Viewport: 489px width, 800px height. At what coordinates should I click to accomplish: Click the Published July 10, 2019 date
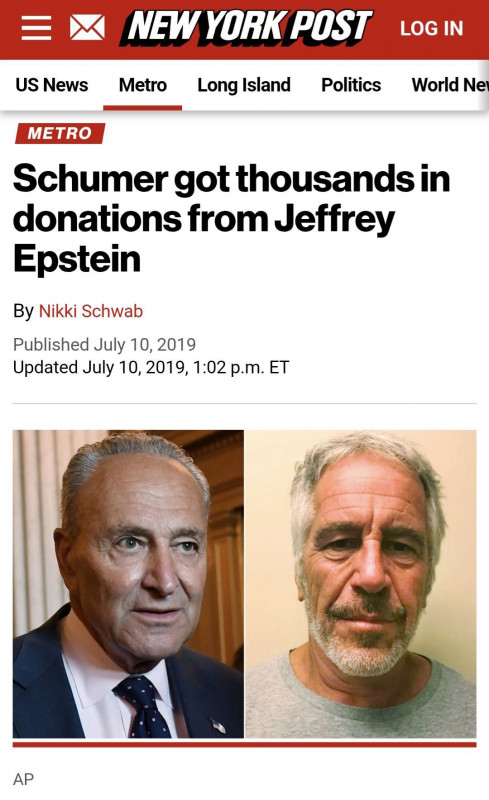105,344
